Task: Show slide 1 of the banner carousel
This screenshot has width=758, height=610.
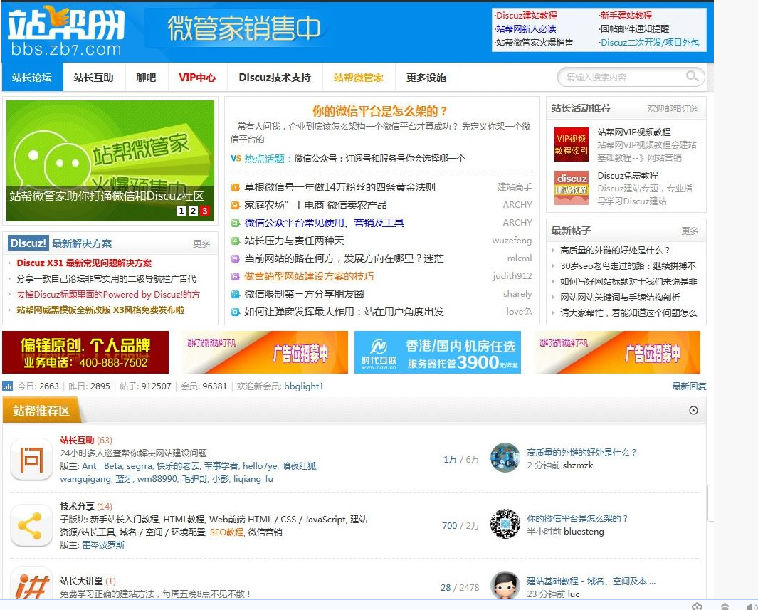Action: pyautogui.click(x=181, y=211)
